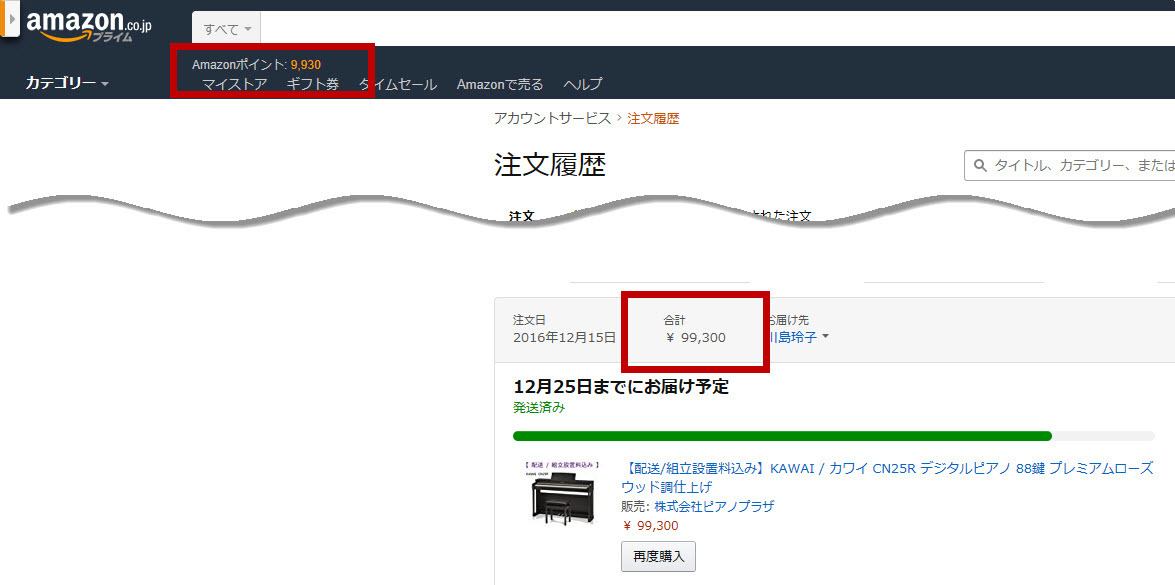Visit seller 株式会社ピアノプラザ
The height and width of the screenshot is (585, 1175).
click(714, 506)
